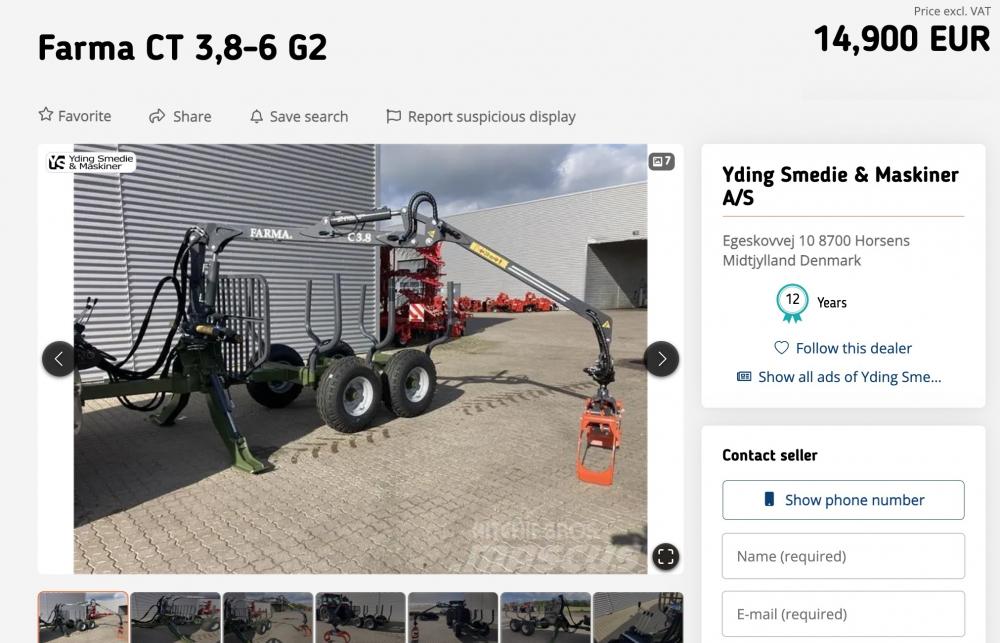Select the fourth thumbnail with tractor
Image resolution: width=1000 pixels, height=643 pixels.
(360, 617)
